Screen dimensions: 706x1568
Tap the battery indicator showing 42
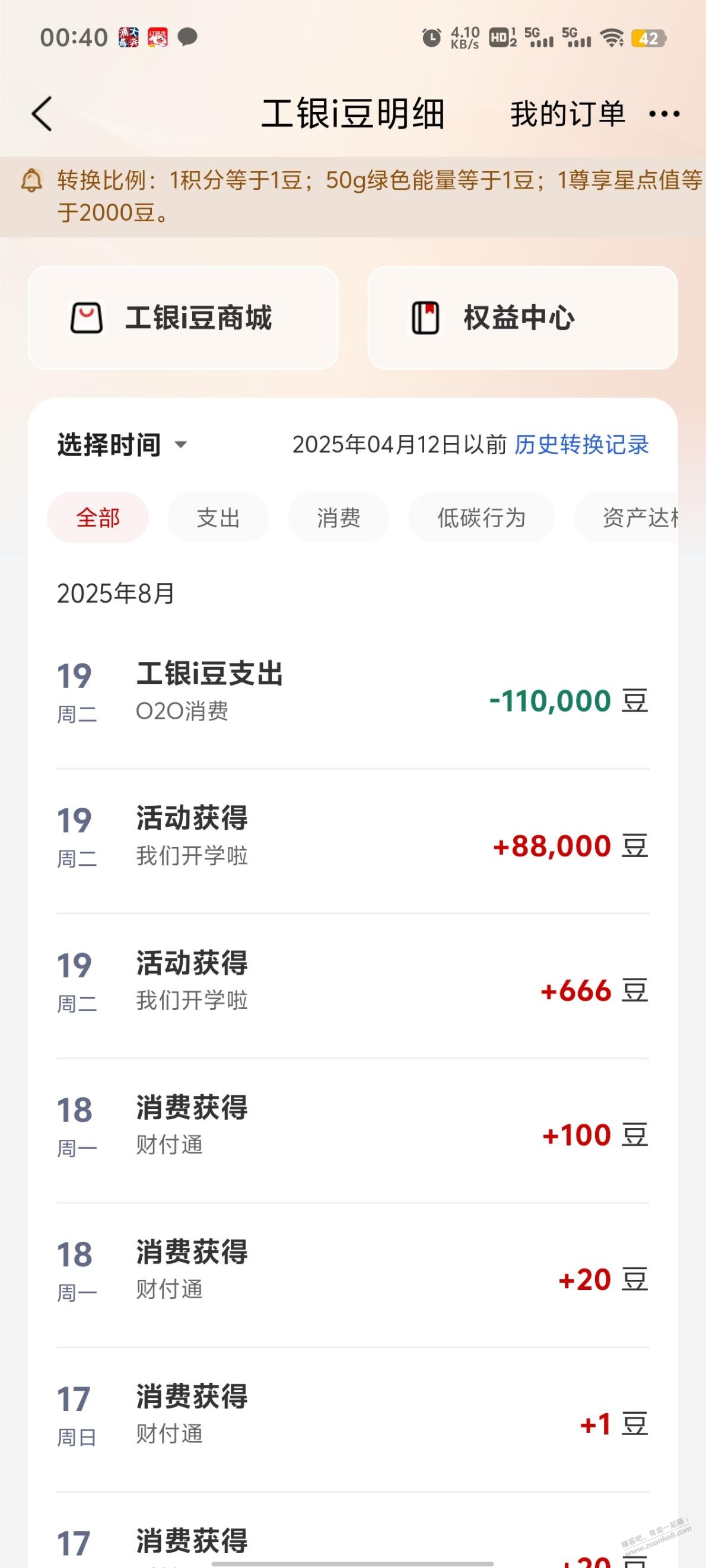(x=648, y=39)
